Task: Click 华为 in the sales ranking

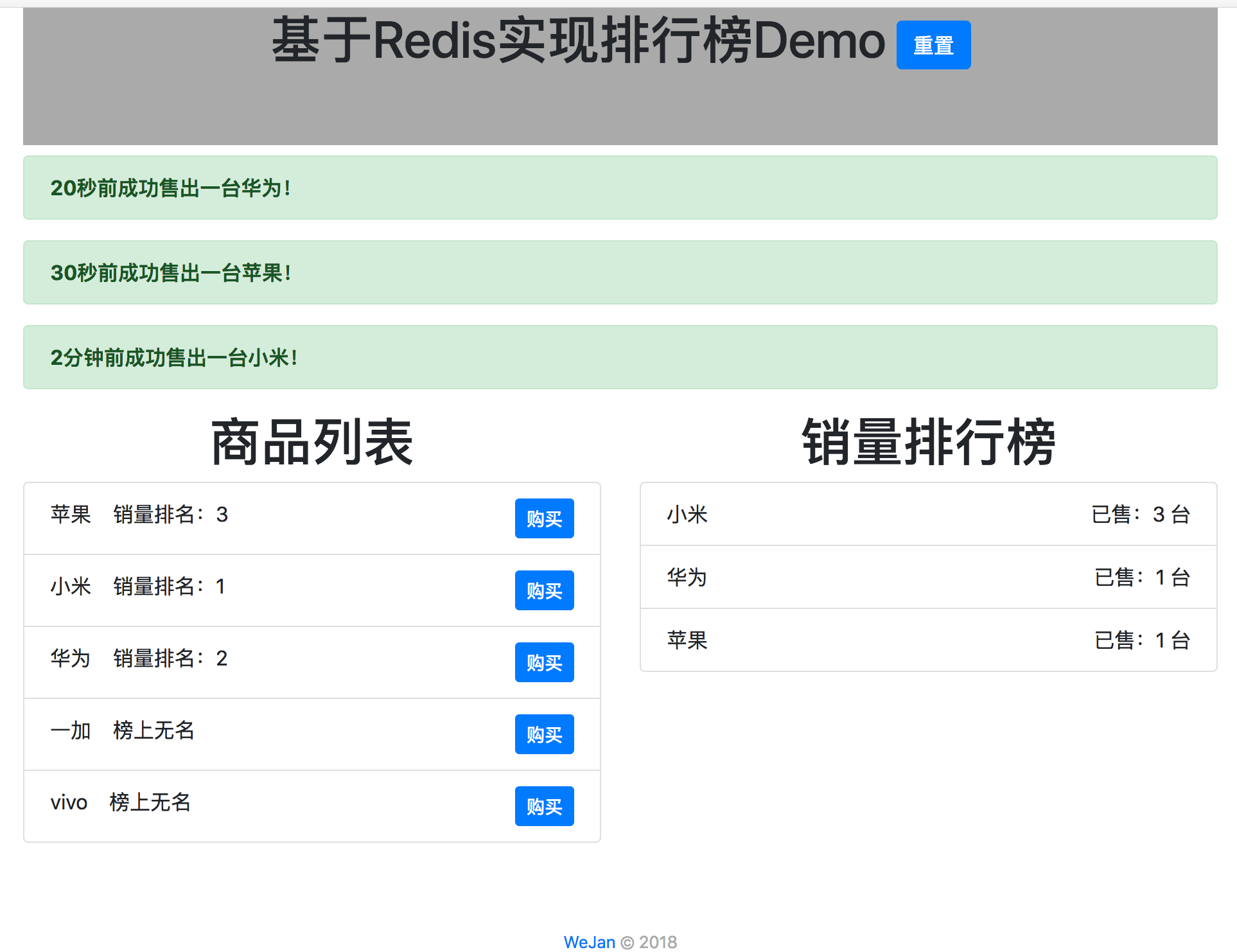Action: pyautogui.click(x=687, y=577)
